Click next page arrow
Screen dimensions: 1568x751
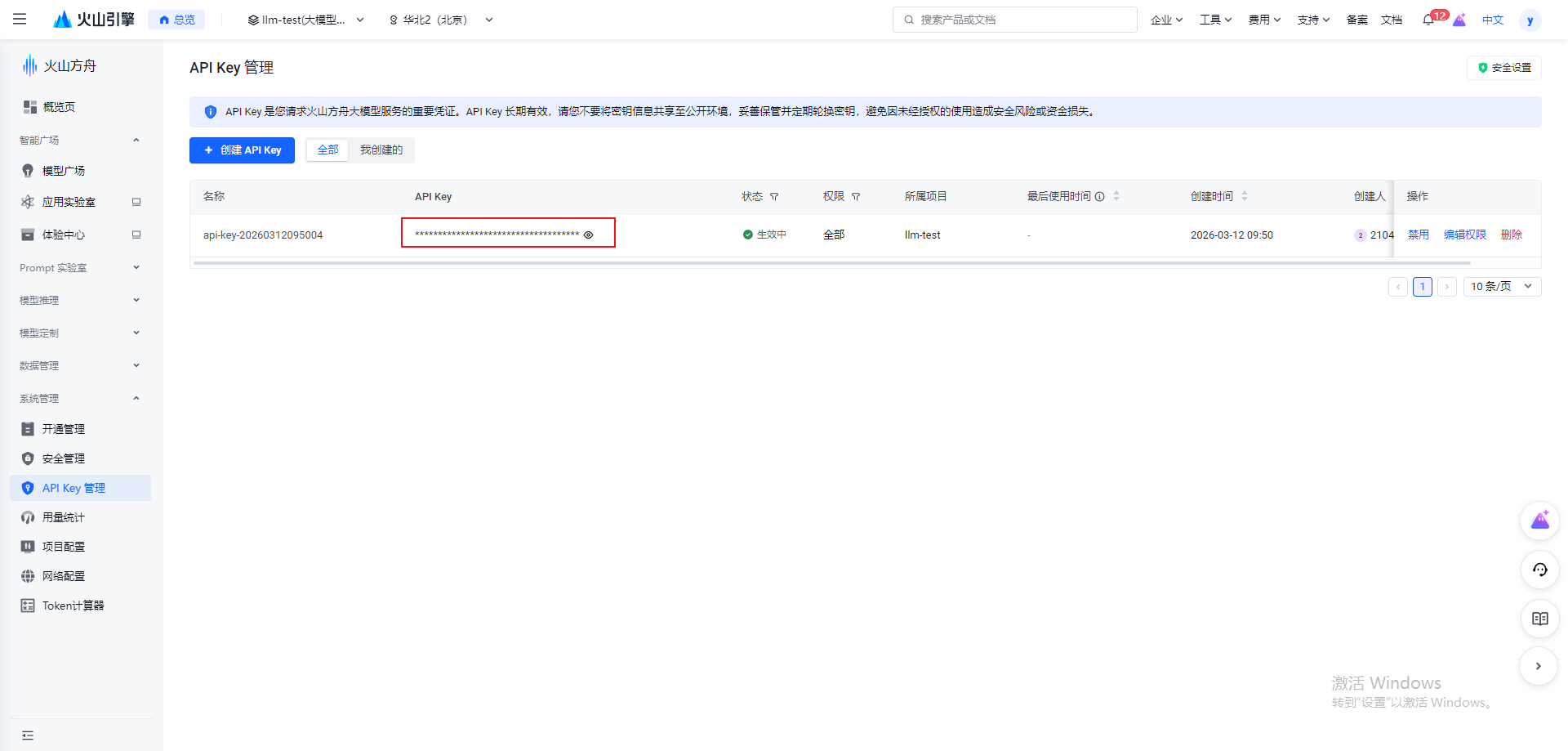[1446, 287]
